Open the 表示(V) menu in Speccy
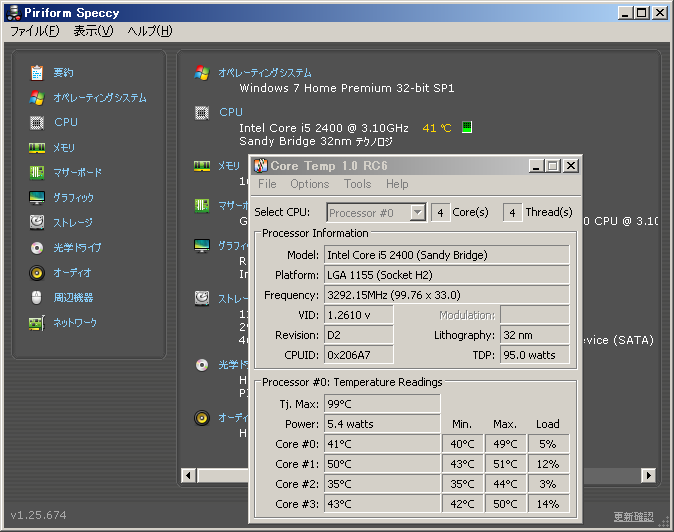The width and height of the screenshot is (674, 532). pos(93,31)
